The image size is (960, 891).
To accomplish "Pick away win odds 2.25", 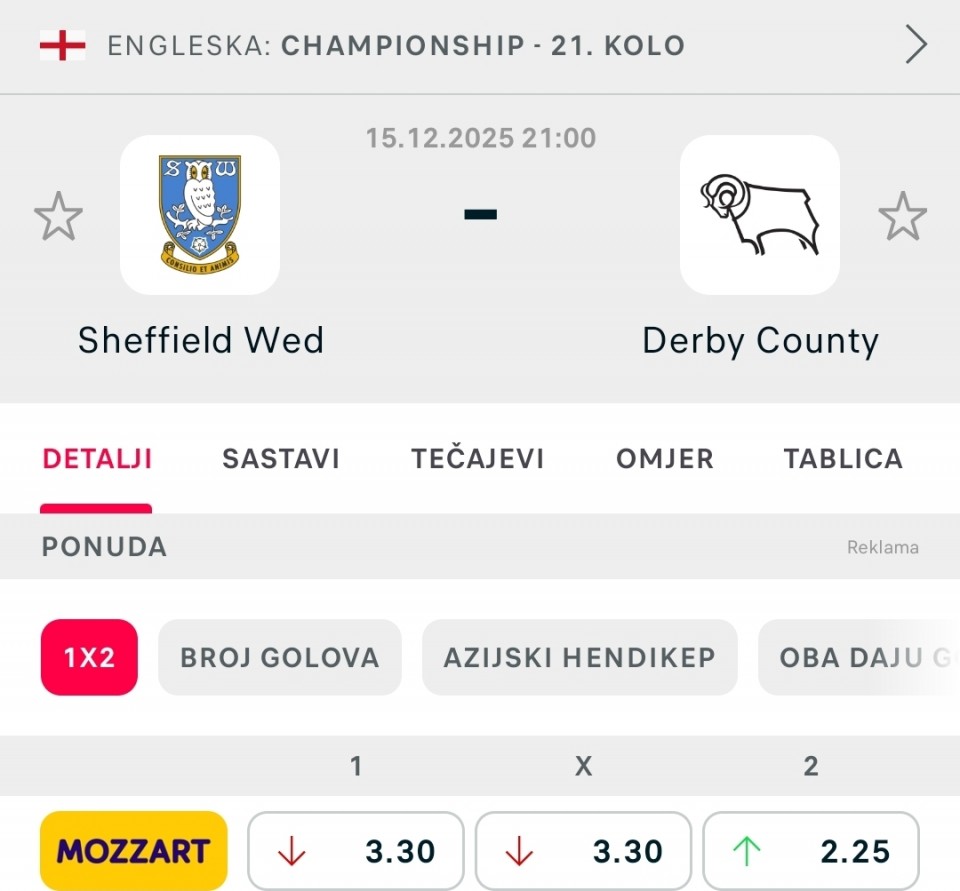I will (811, 851).
